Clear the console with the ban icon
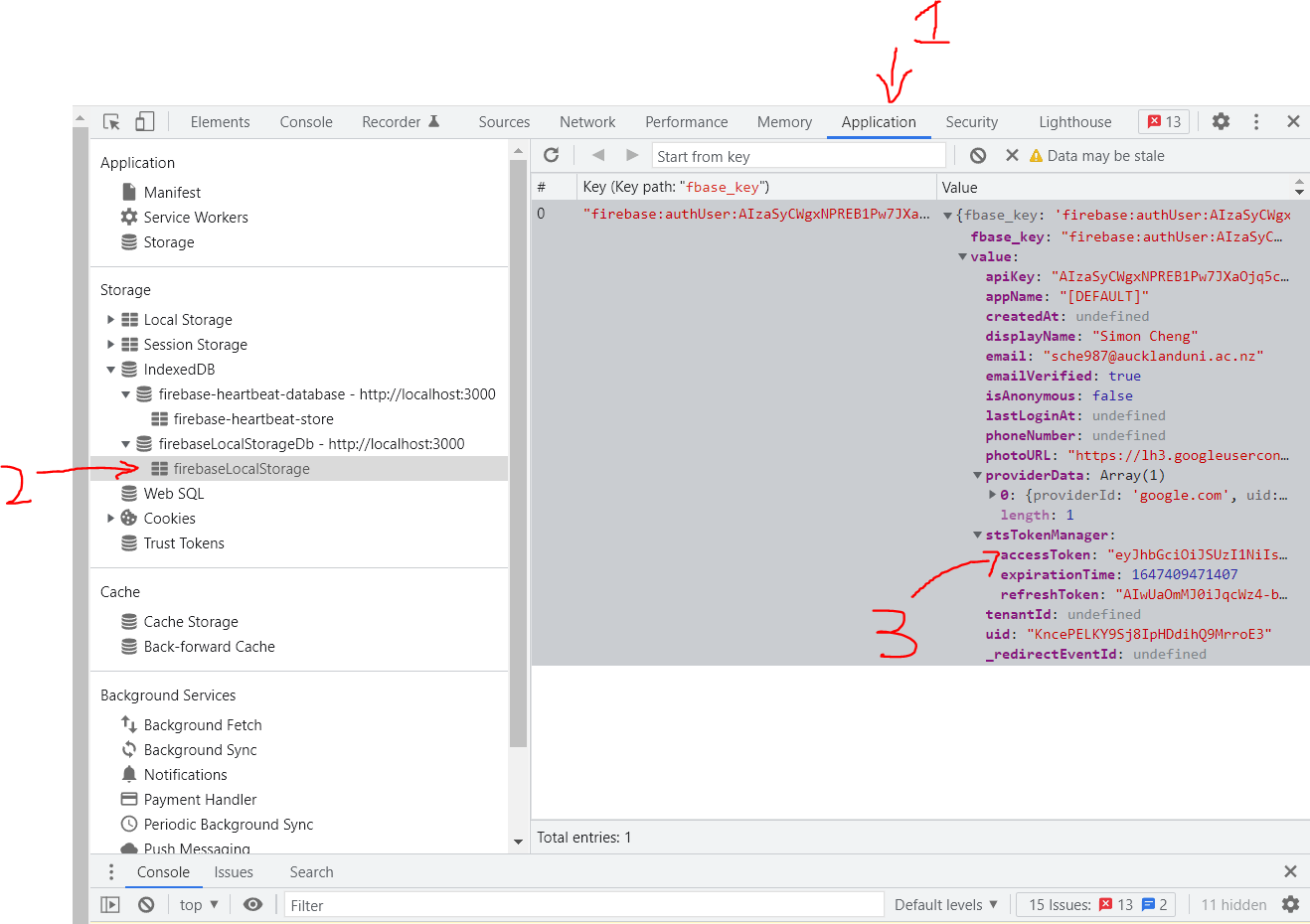The image size is (1310, 924). click(146, 904)
